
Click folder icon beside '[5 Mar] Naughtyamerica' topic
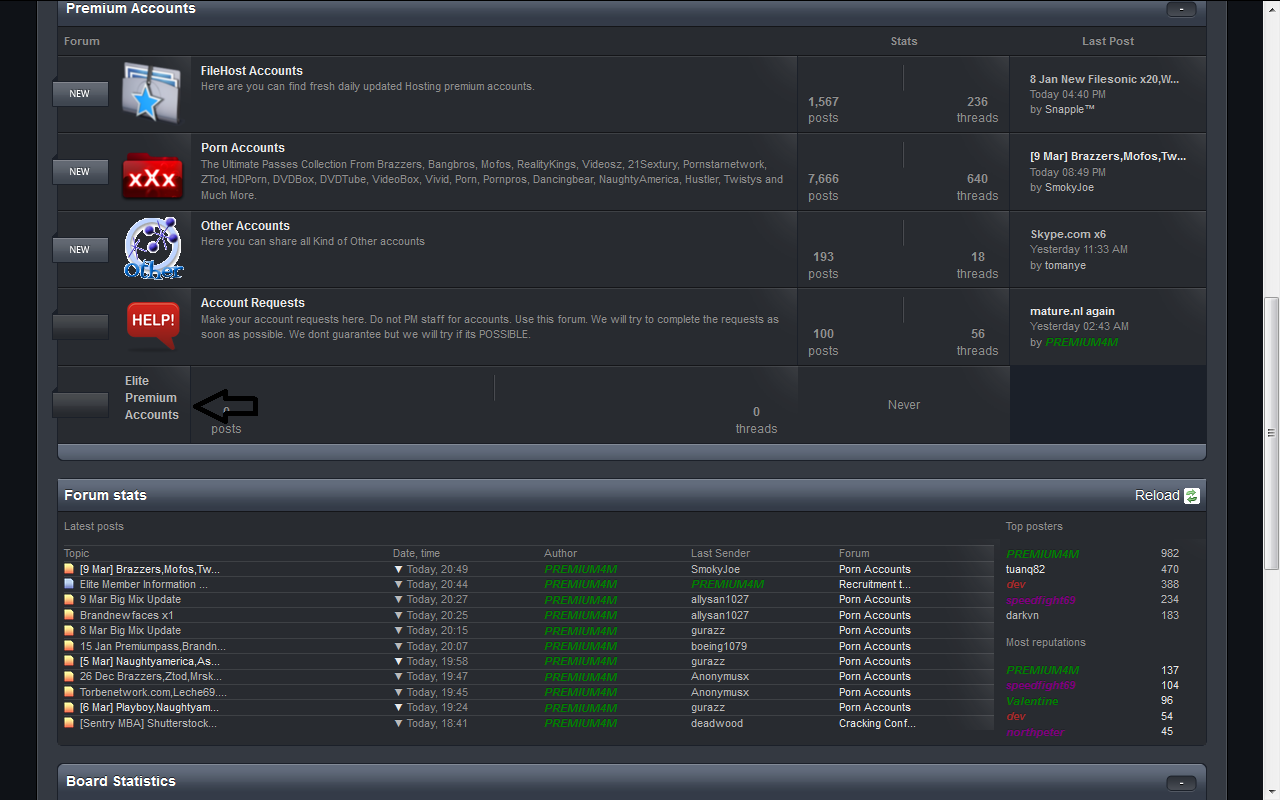69,661
